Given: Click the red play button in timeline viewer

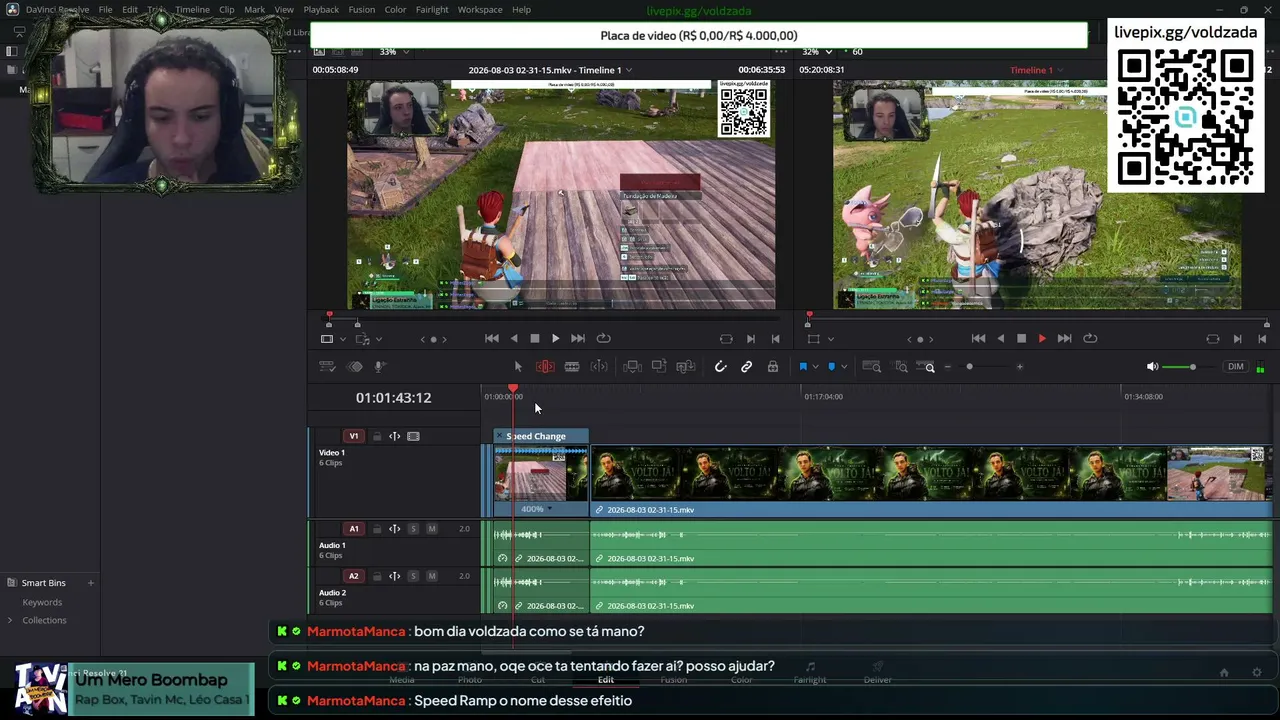Looking at the screenshot, I should [x=1042, y=339].
